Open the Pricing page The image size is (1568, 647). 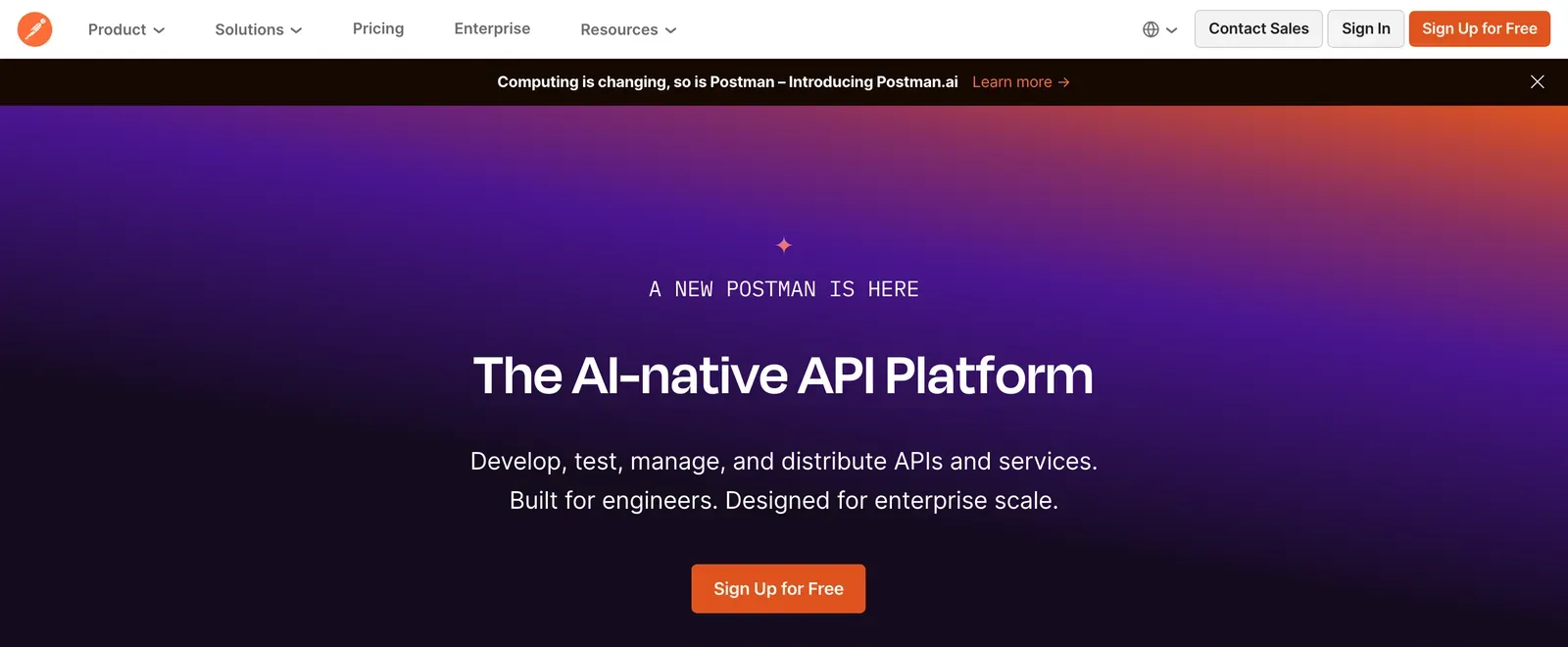(x=378, y=28)
